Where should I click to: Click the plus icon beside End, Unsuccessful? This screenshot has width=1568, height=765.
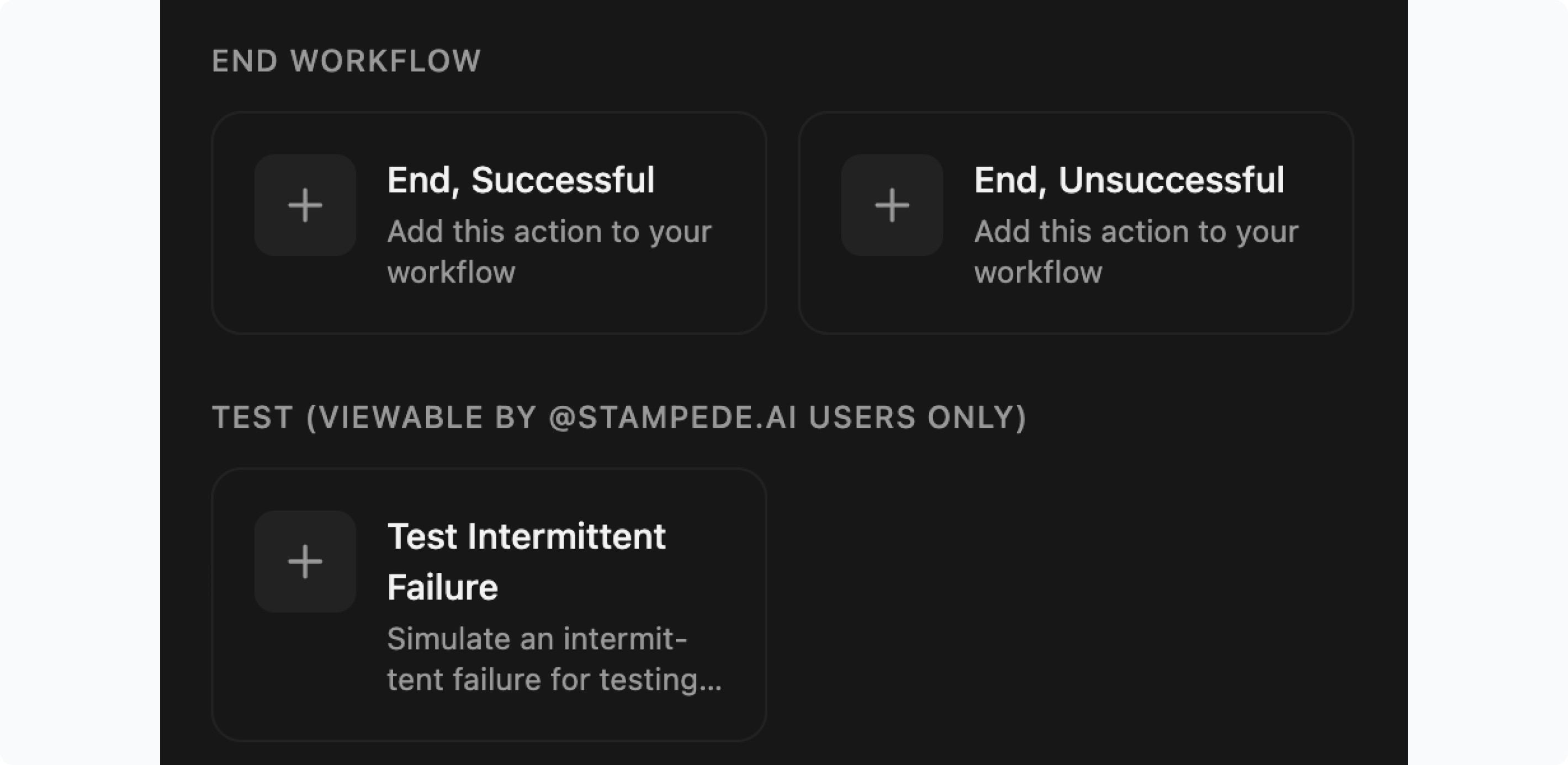point(892,204)
